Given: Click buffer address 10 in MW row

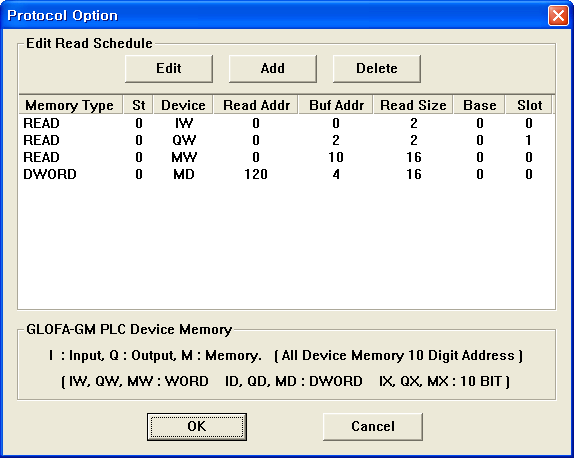Looking at the screenshot, I should point(336,157).
